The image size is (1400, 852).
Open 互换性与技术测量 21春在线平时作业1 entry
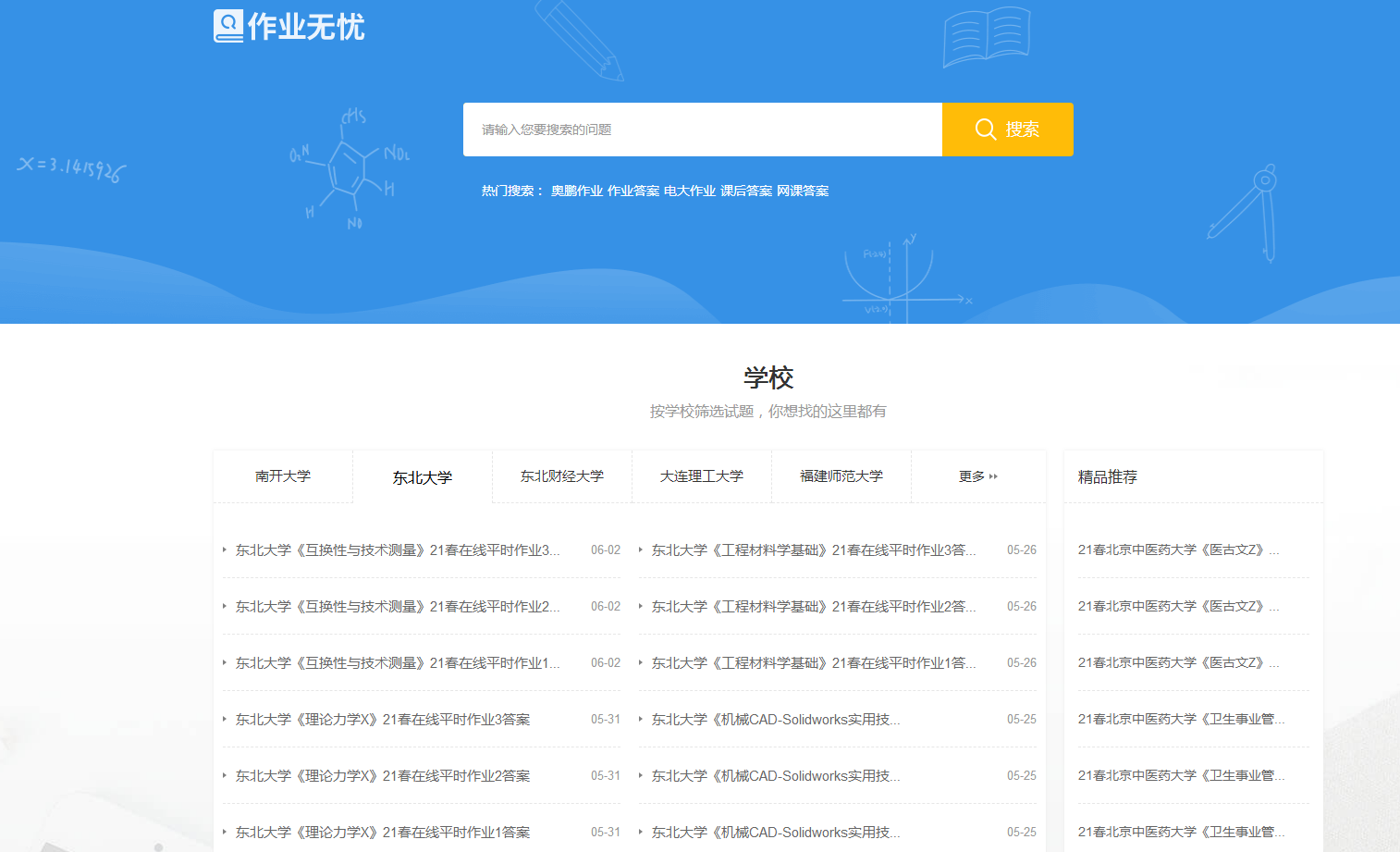[398, 662]
